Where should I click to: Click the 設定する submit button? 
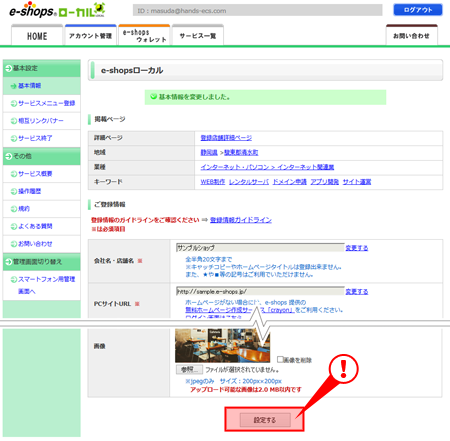click(x=265, y=420)
